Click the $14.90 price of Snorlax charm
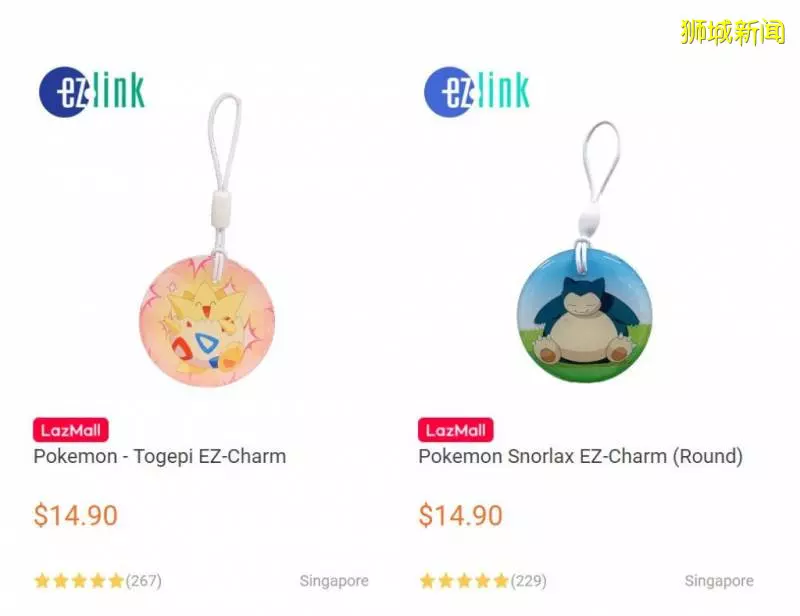 (460, 515)
